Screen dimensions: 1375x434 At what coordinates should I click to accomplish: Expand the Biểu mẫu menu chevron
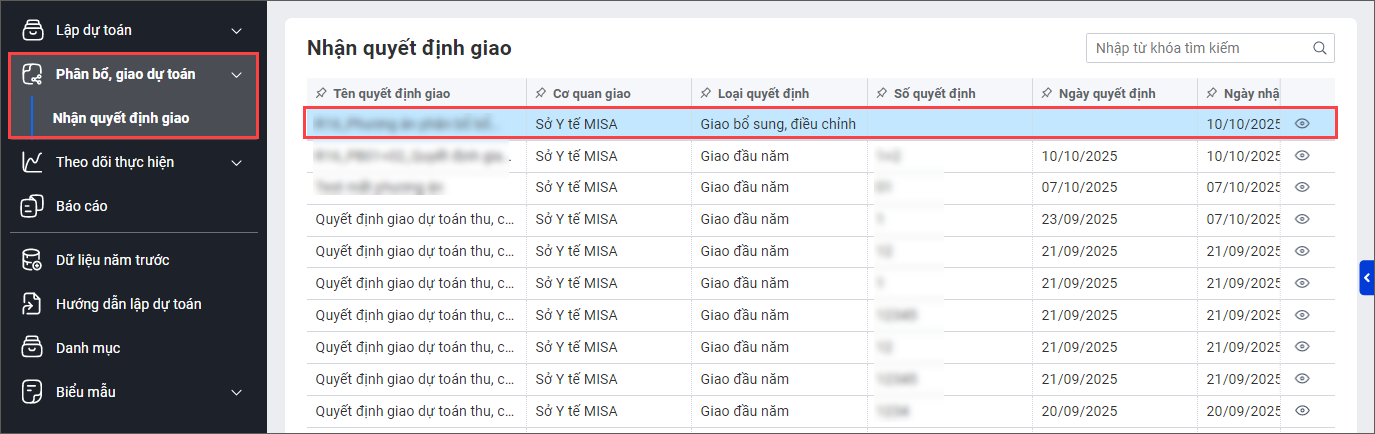click(x=236, y=393)
